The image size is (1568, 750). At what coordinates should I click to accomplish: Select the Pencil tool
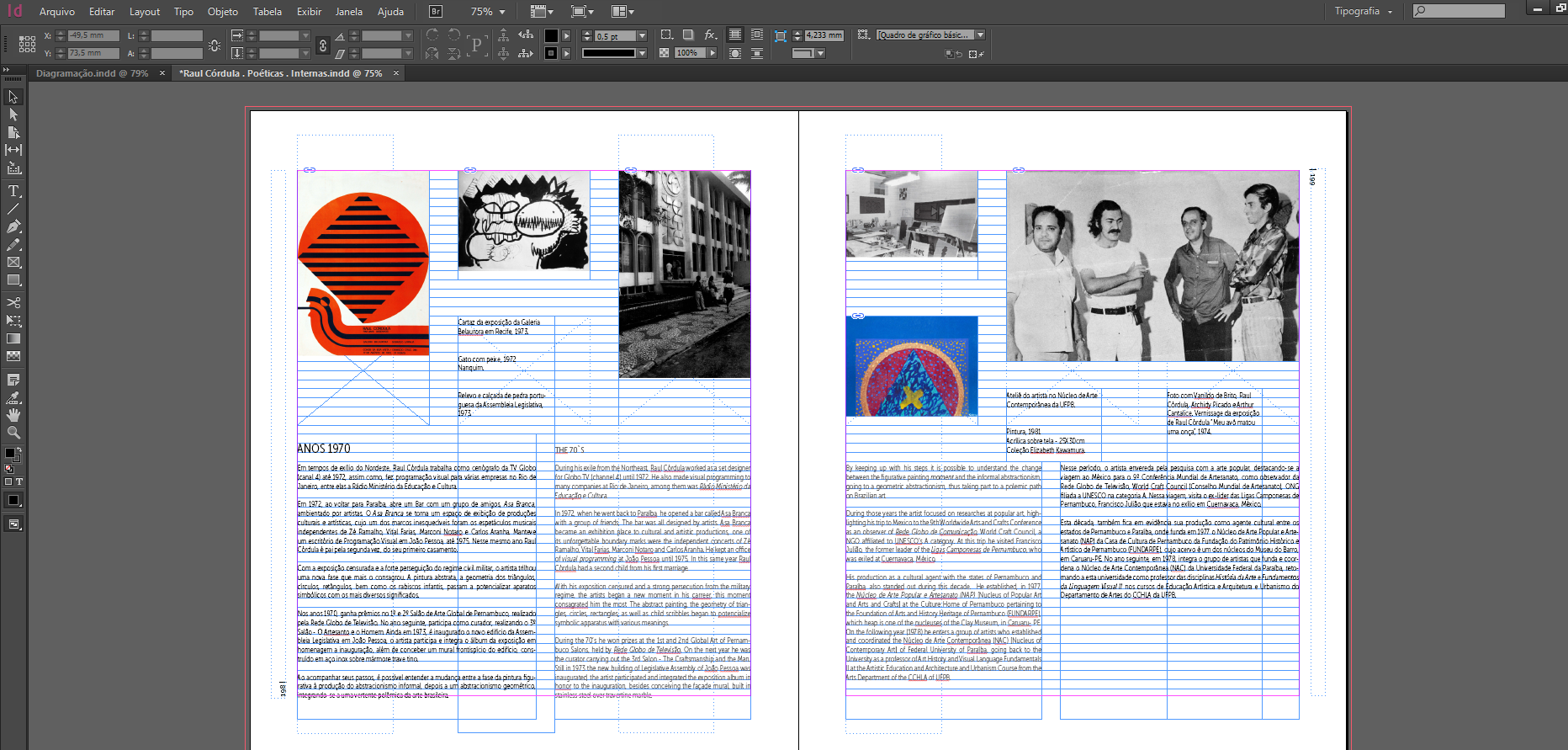coord(13,245)
